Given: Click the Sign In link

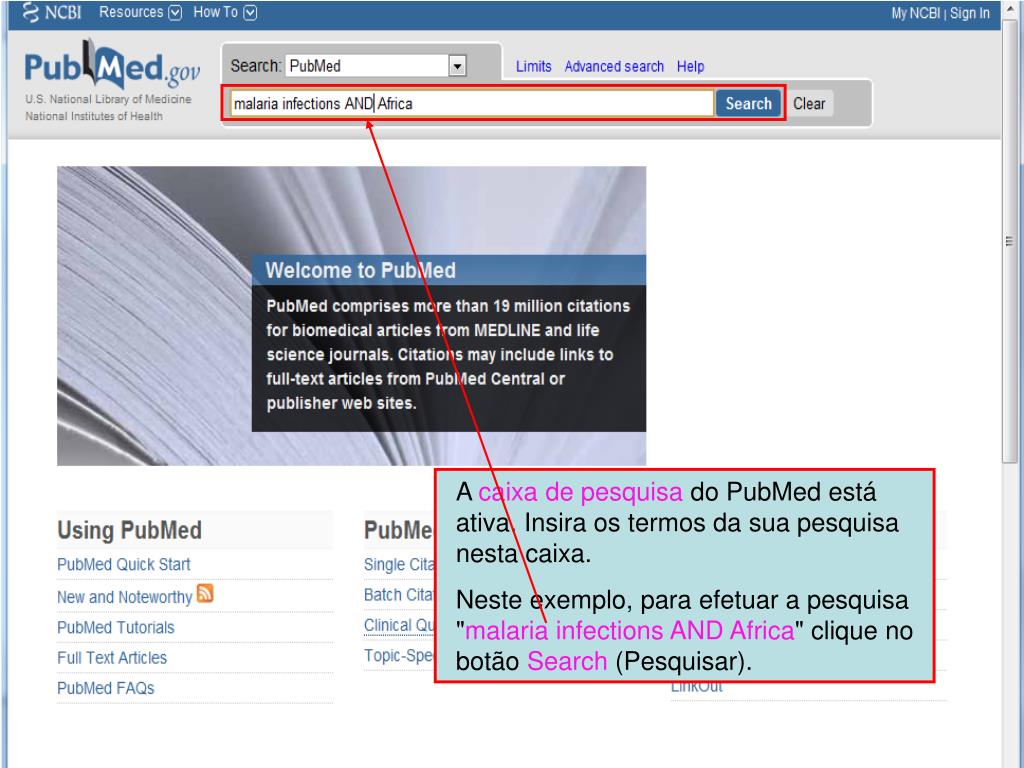Looking at the screenshot, I should point(969,13).
